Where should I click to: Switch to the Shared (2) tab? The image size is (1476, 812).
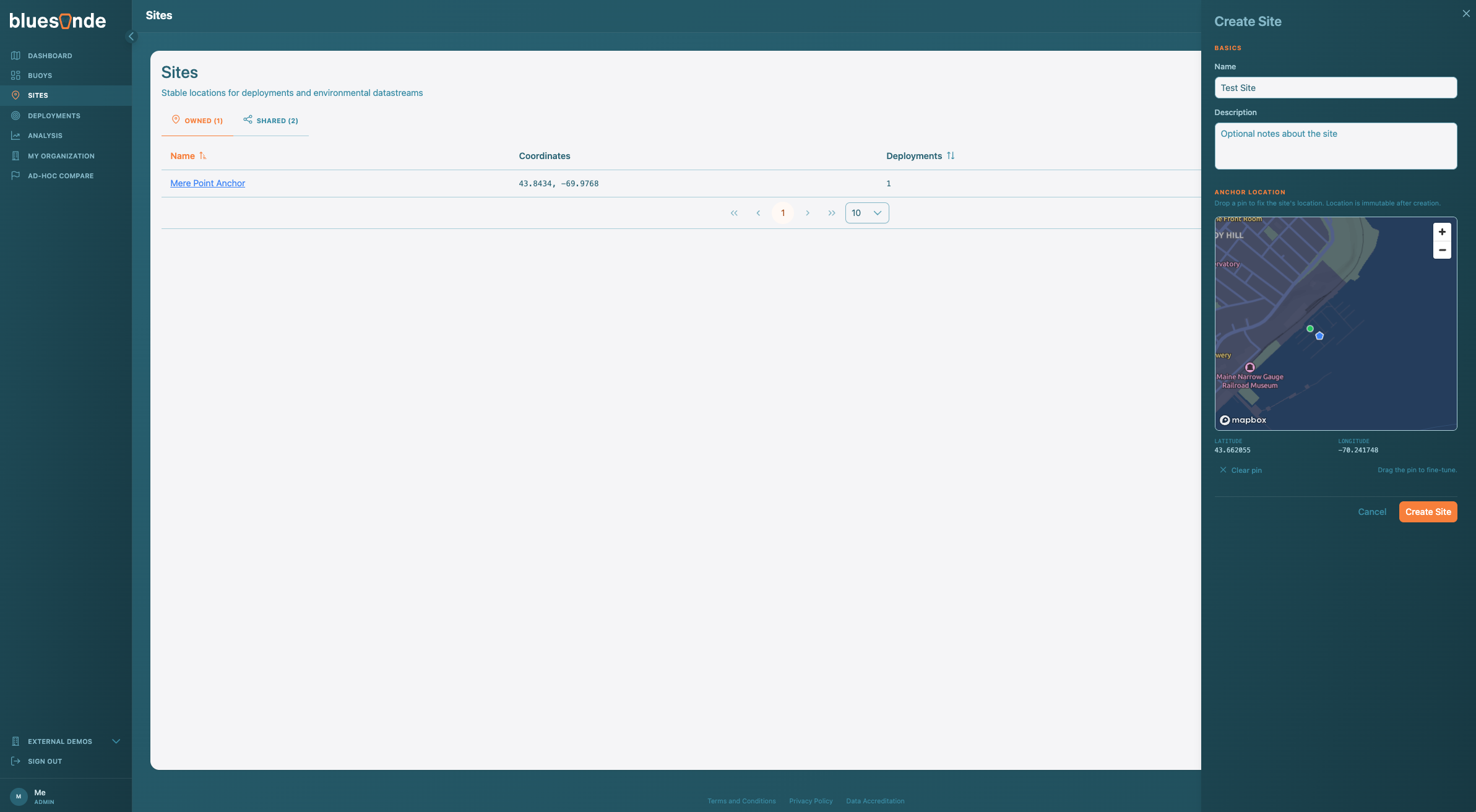[x=271, y=121]
